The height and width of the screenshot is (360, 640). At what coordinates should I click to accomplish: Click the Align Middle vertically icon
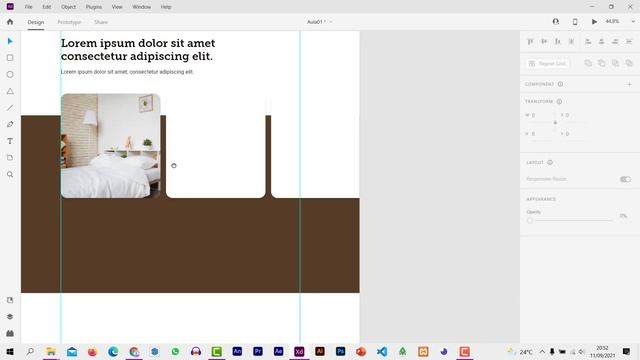coord(544,41)
